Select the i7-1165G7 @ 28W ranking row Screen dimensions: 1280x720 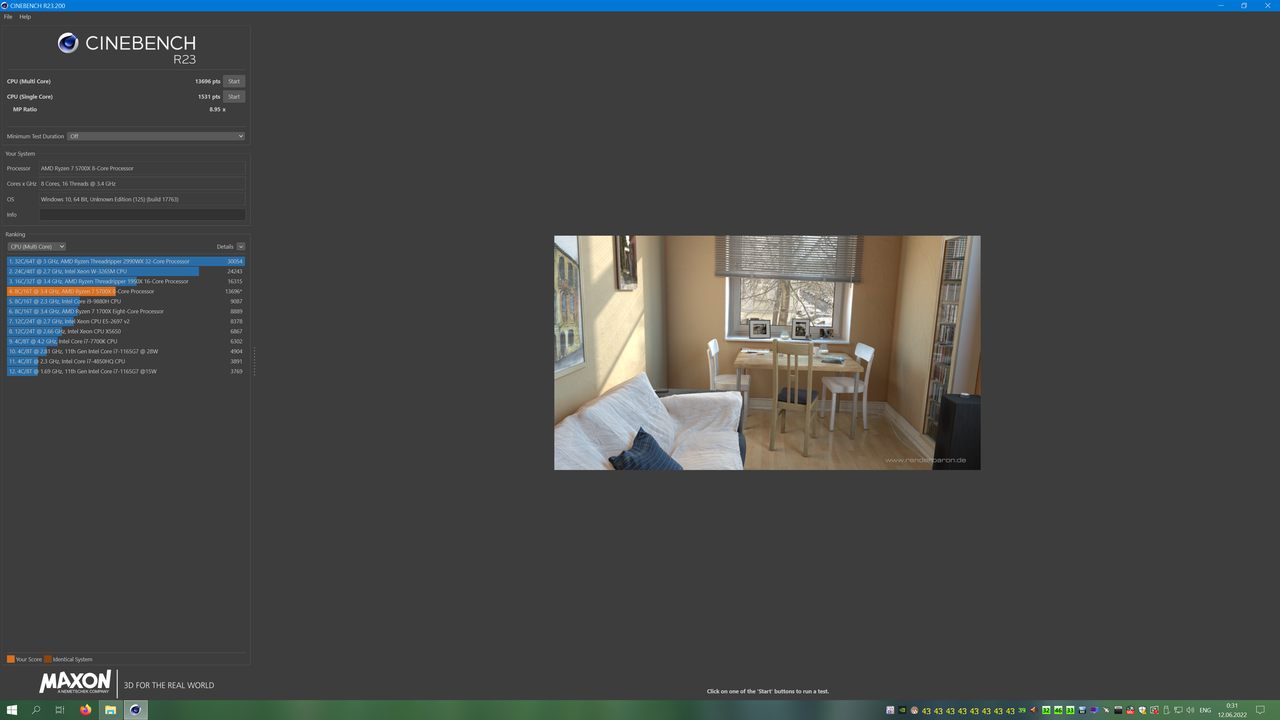(x=125, y=351)
